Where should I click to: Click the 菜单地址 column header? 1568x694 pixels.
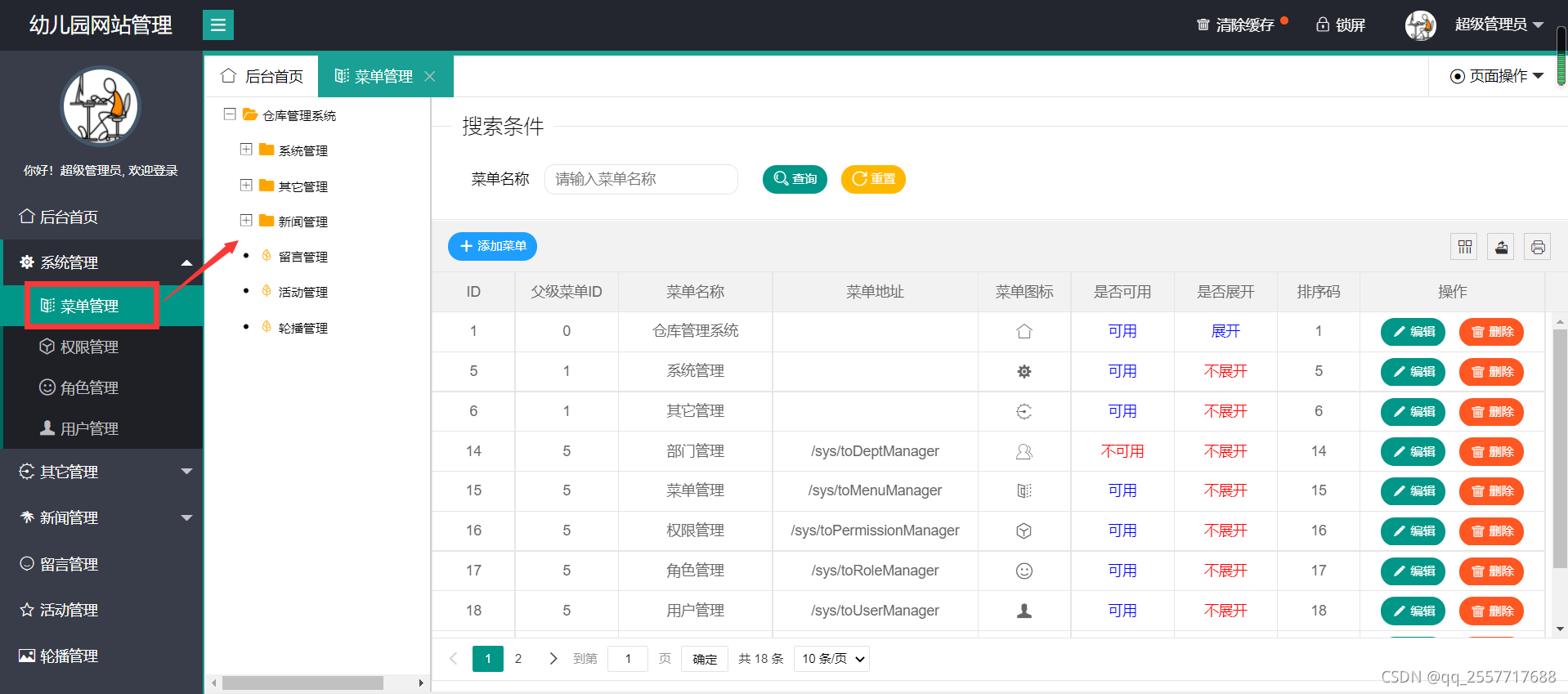coord(875,292)
